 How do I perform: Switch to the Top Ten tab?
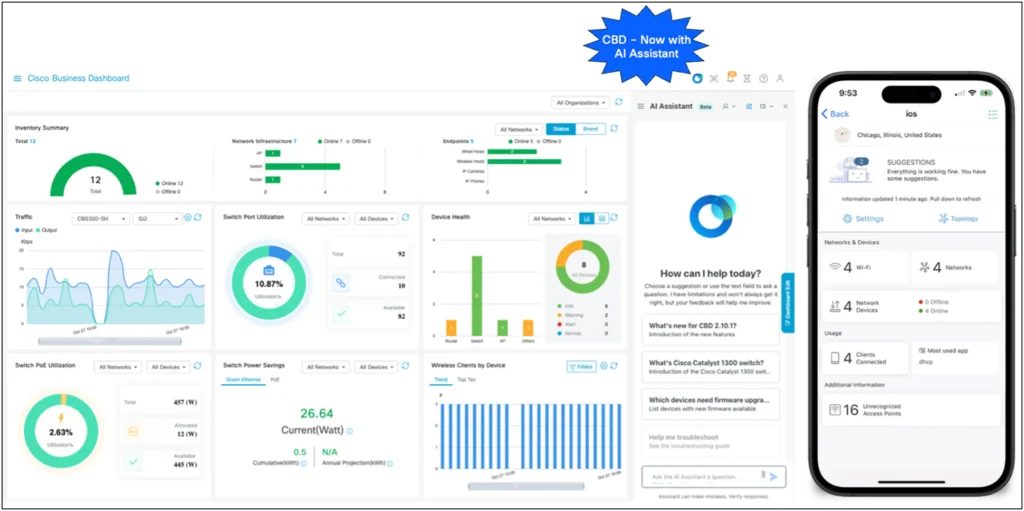pos(466,379)
